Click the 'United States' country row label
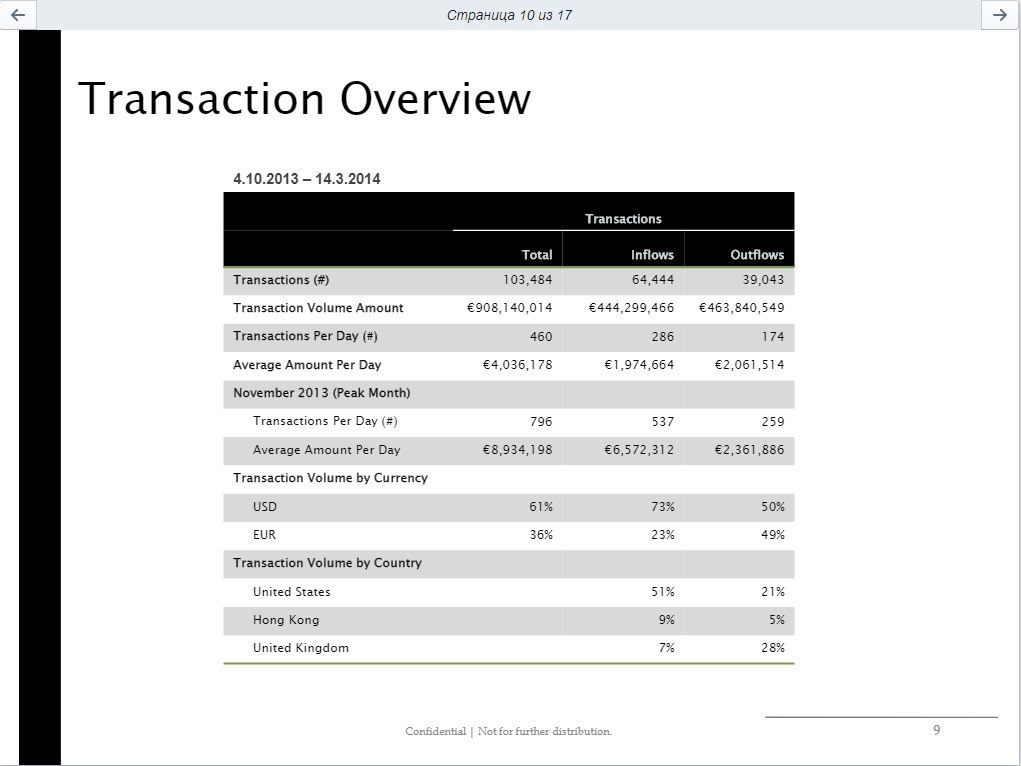1021x766 pixels. pyautogui.click(x=292, y=591)
